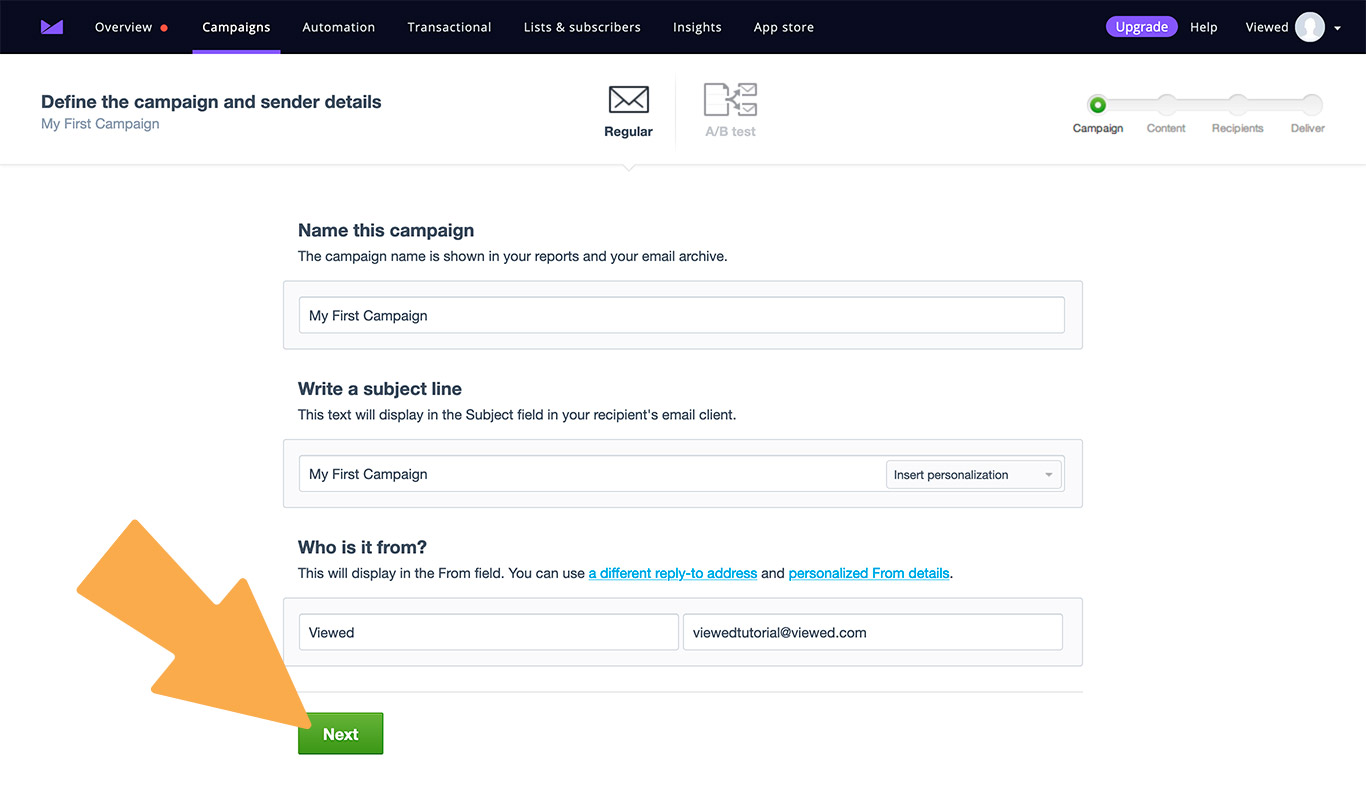Edit the From email address field
The image size is (1366, 798).
pos(873,632)
